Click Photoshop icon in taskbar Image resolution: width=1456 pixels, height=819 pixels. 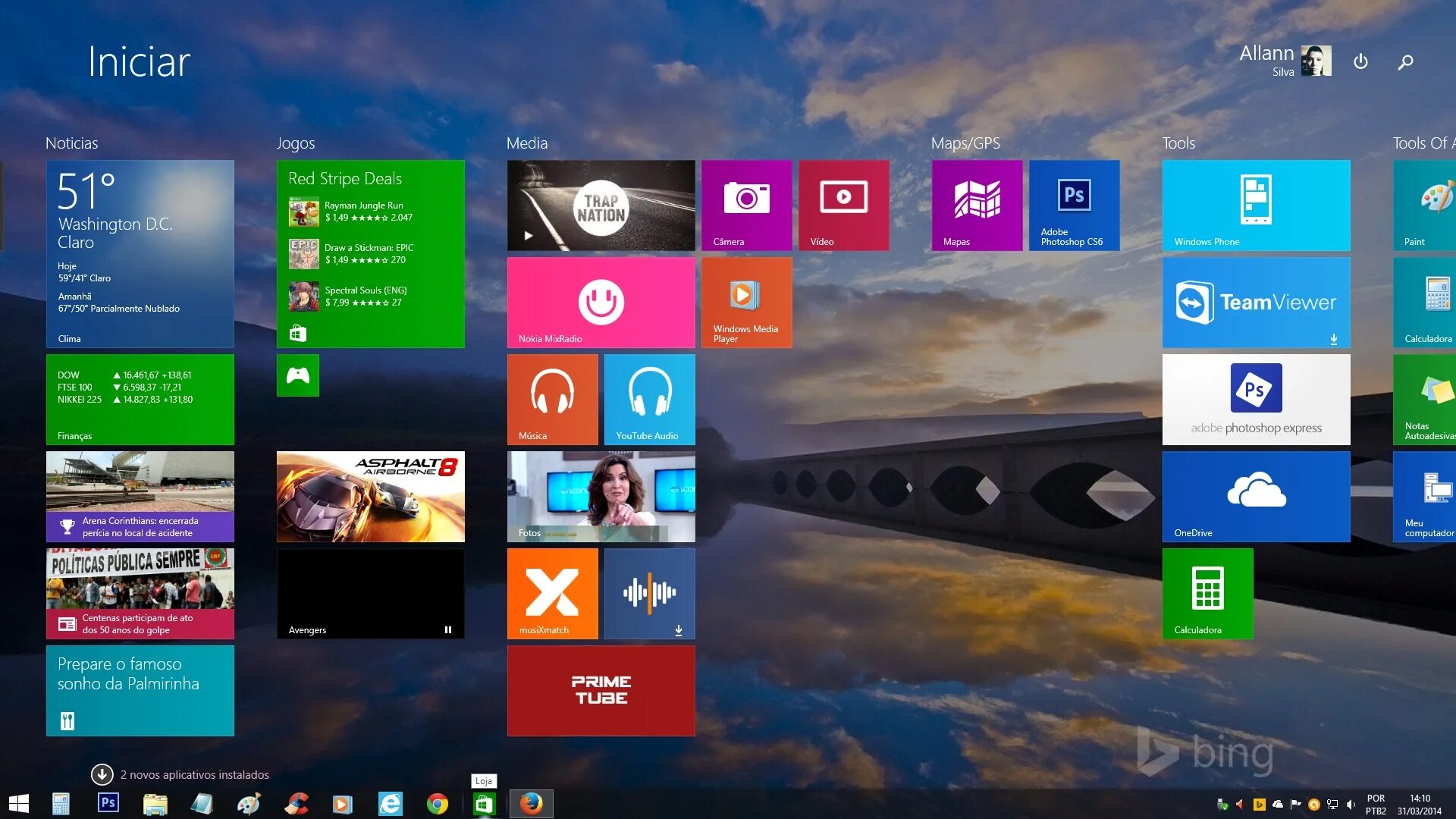coord(106,803)
